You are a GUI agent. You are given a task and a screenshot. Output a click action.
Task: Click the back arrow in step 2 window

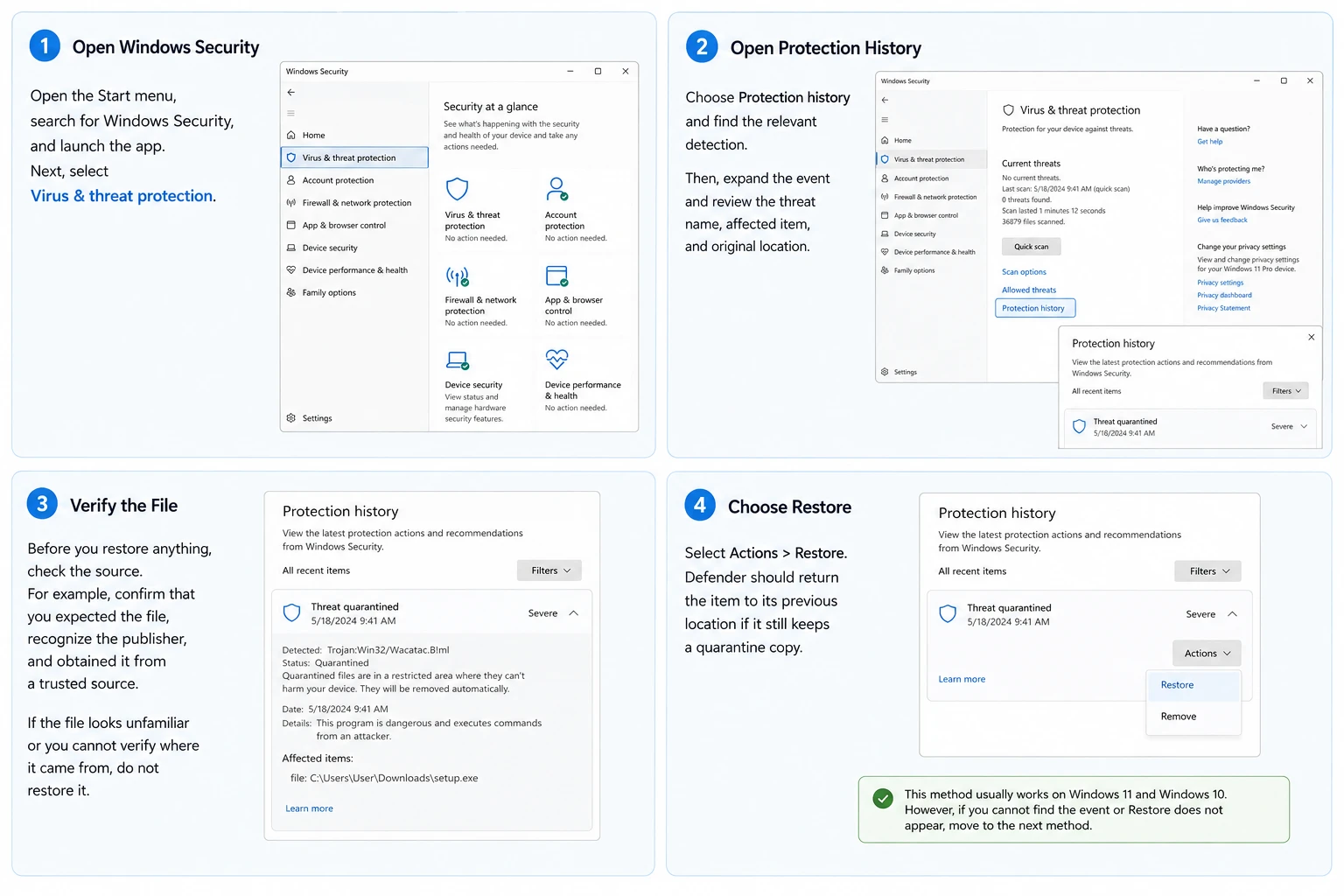click(885, 100)
